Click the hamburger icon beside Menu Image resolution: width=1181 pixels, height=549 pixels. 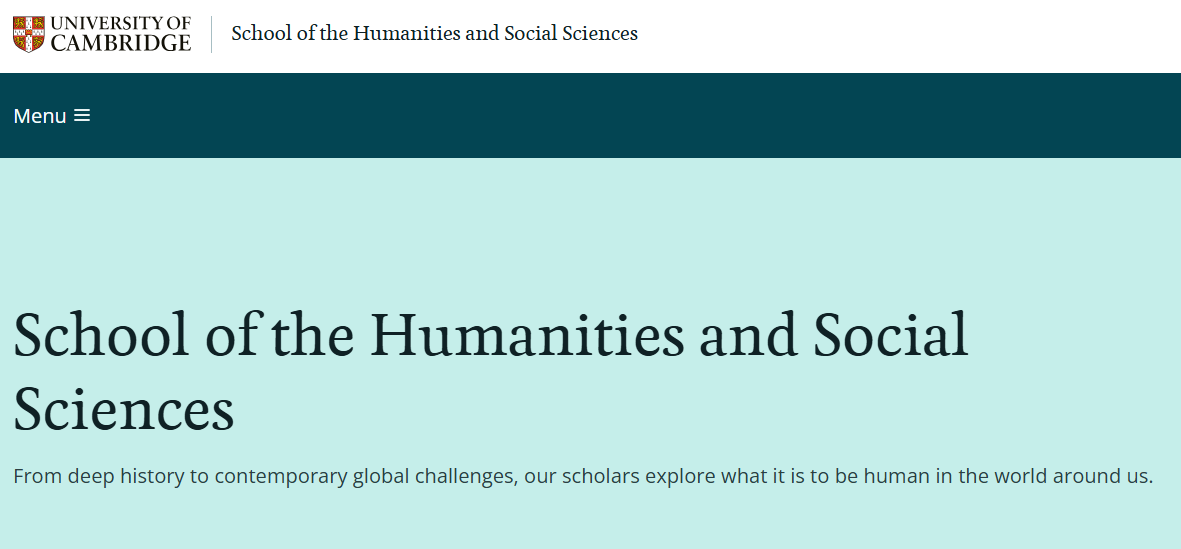coord(82,116)
